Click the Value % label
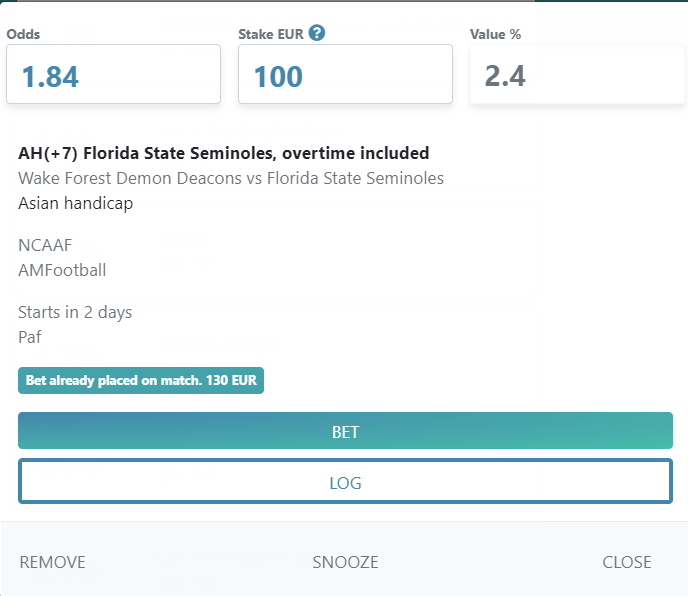Viewport: 688px width, 596px height. pos(495,34)
